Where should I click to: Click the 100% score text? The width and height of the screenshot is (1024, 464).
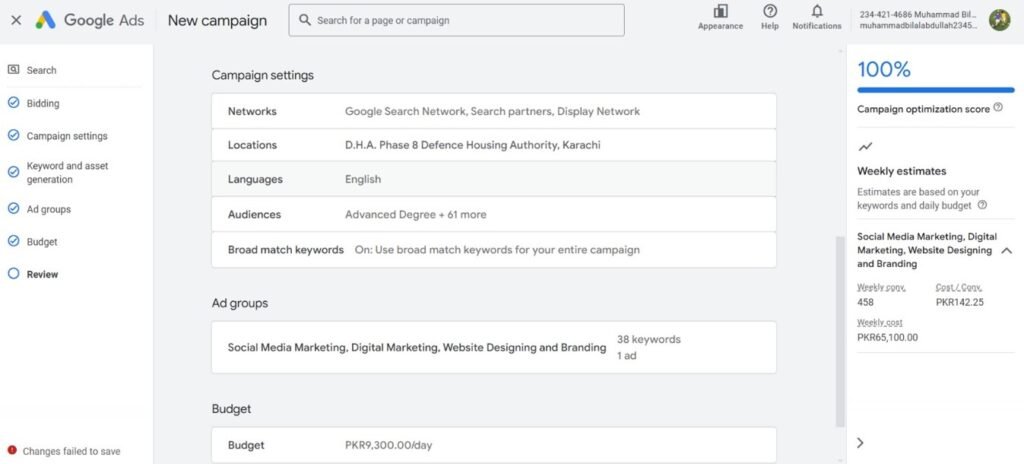[884, 69]
